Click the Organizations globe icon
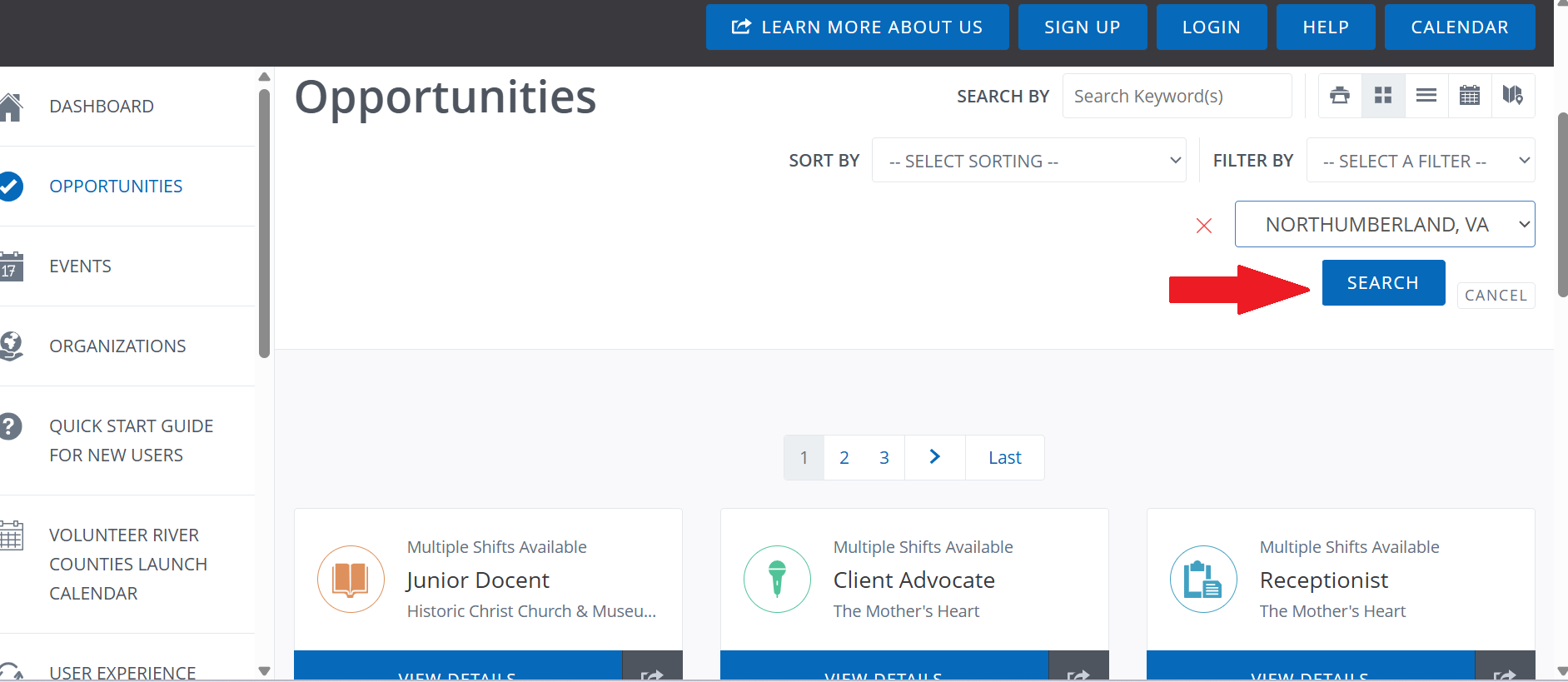Screen dimensions: 1568x682 point(11,346)
